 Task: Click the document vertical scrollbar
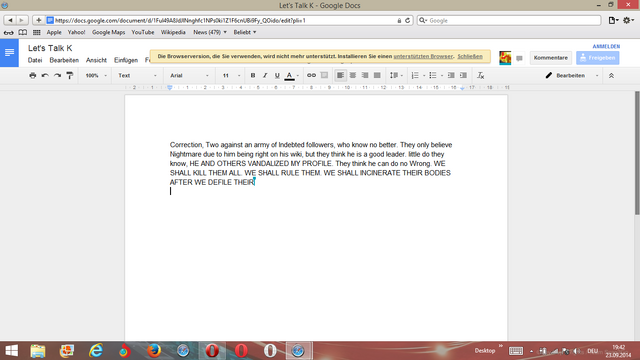[x=637, y=153]
